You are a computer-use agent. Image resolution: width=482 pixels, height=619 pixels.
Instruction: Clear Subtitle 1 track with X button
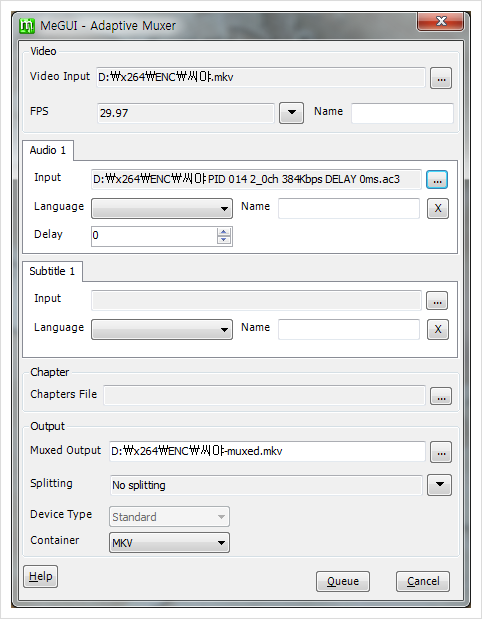click(x=438, y=330)
